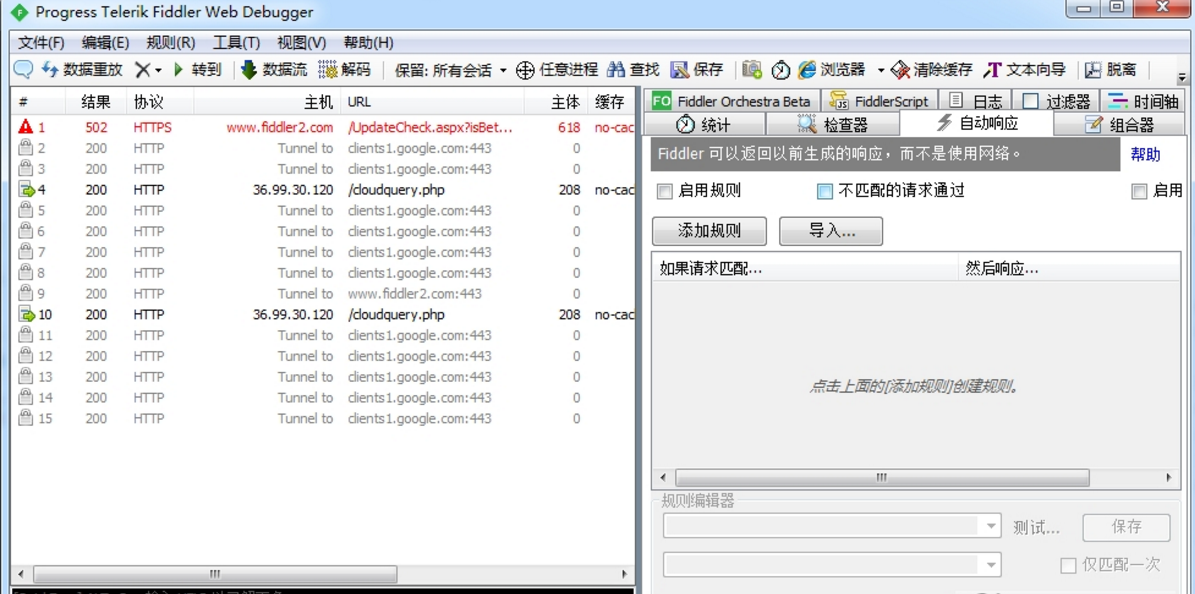Select the /UpdateCheck.aspx?isBet... session URL
Viewport: 1195px width, 594px height.
coord(430,127)
